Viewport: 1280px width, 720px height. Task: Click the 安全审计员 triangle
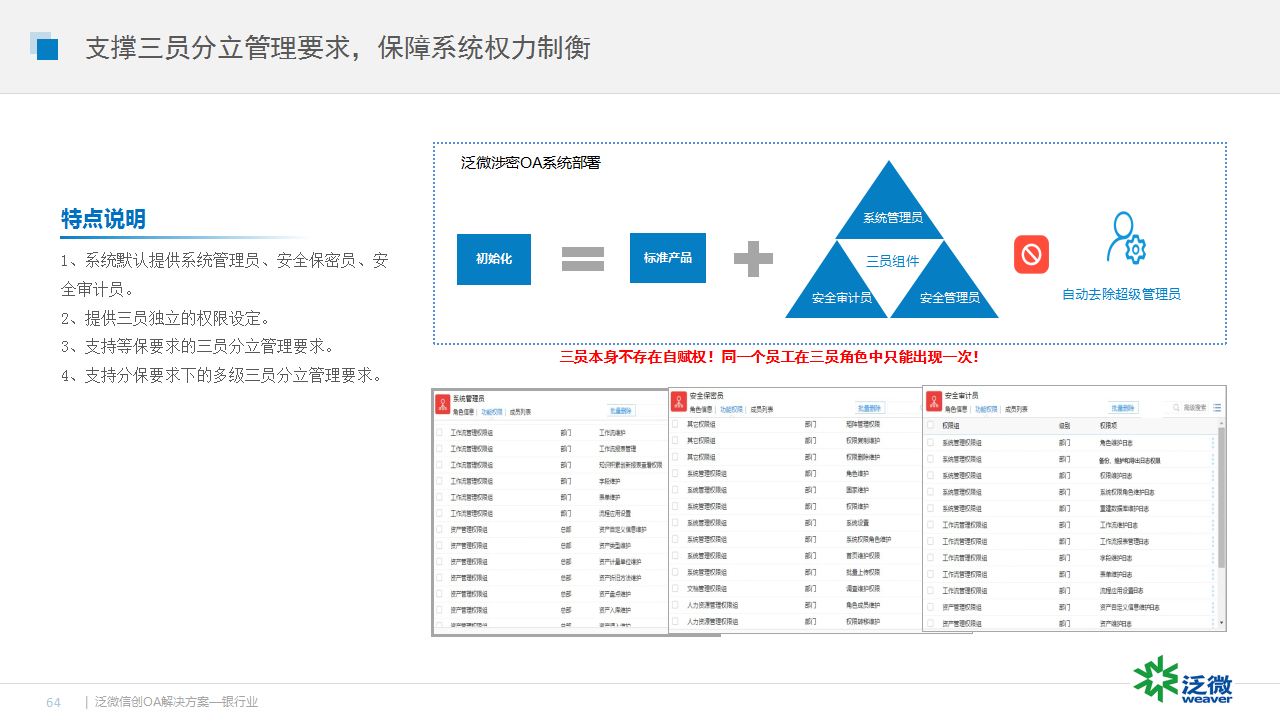[x=839, y=288]
